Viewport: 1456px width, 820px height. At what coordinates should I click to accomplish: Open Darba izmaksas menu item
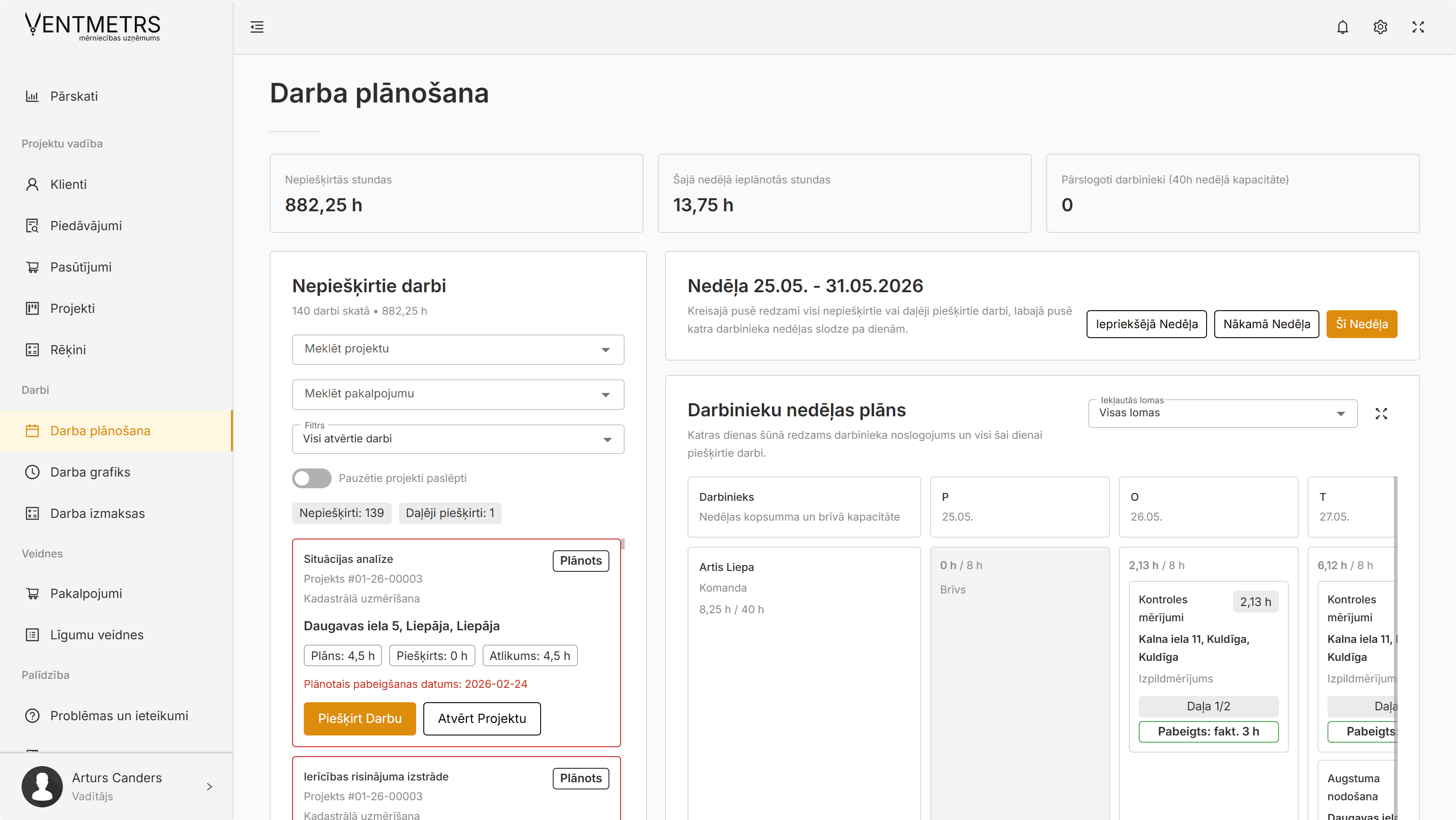[116, 513]
